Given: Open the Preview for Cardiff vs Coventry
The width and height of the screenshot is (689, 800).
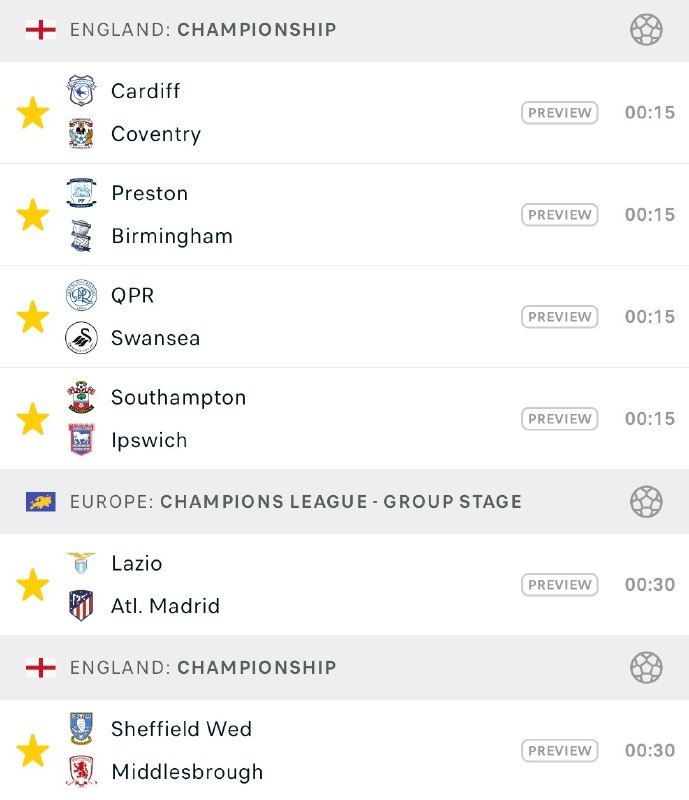Looking at the screenshot, I should tap(559, 113).
